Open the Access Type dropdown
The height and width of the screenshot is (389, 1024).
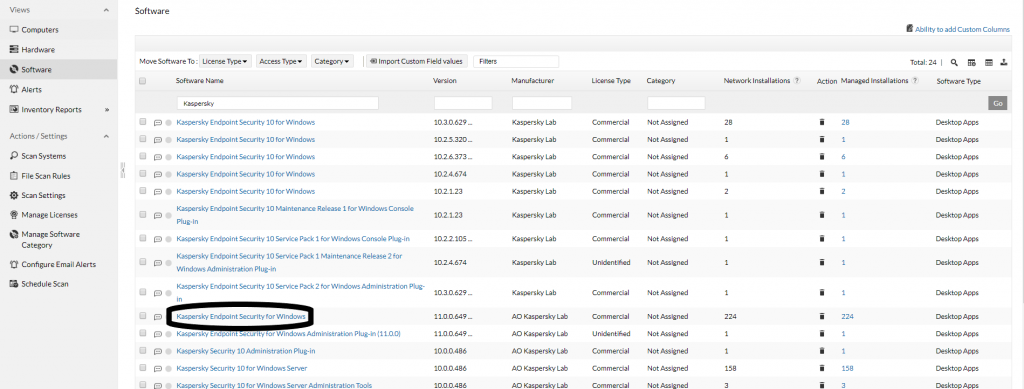click(x=281, y=61)
